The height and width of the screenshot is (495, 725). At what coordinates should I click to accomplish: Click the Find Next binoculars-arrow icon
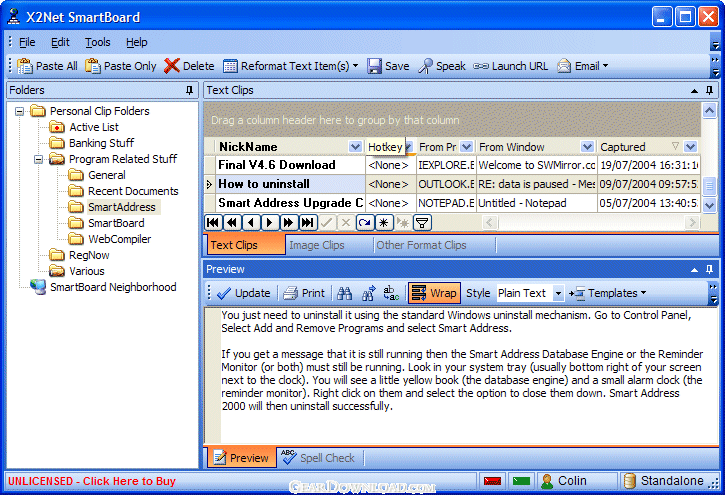click(x=369, y=293)
